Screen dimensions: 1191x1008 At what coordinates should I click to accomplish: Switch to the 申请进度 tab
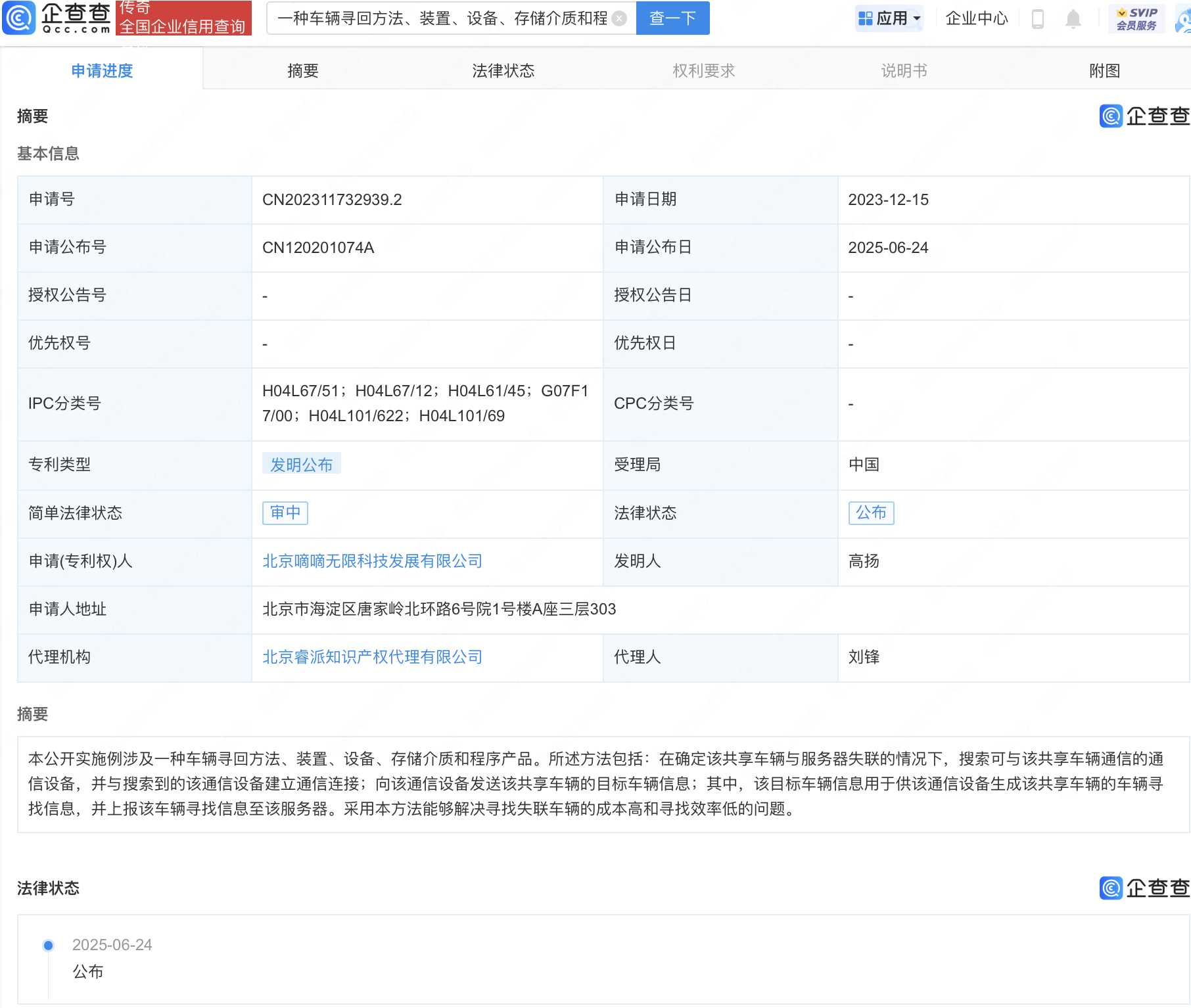[x=102, y=70]
